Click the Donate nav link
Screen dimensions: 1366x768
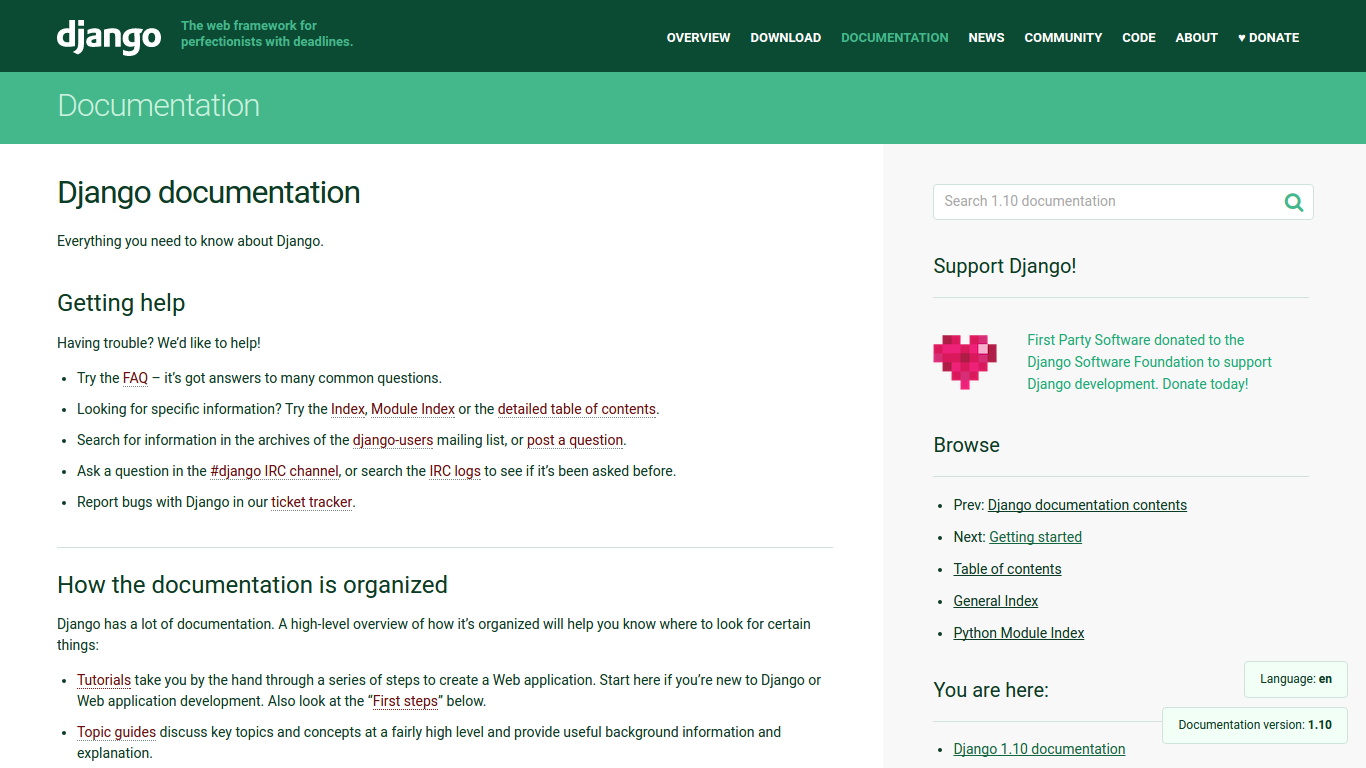coord(1268,37)
